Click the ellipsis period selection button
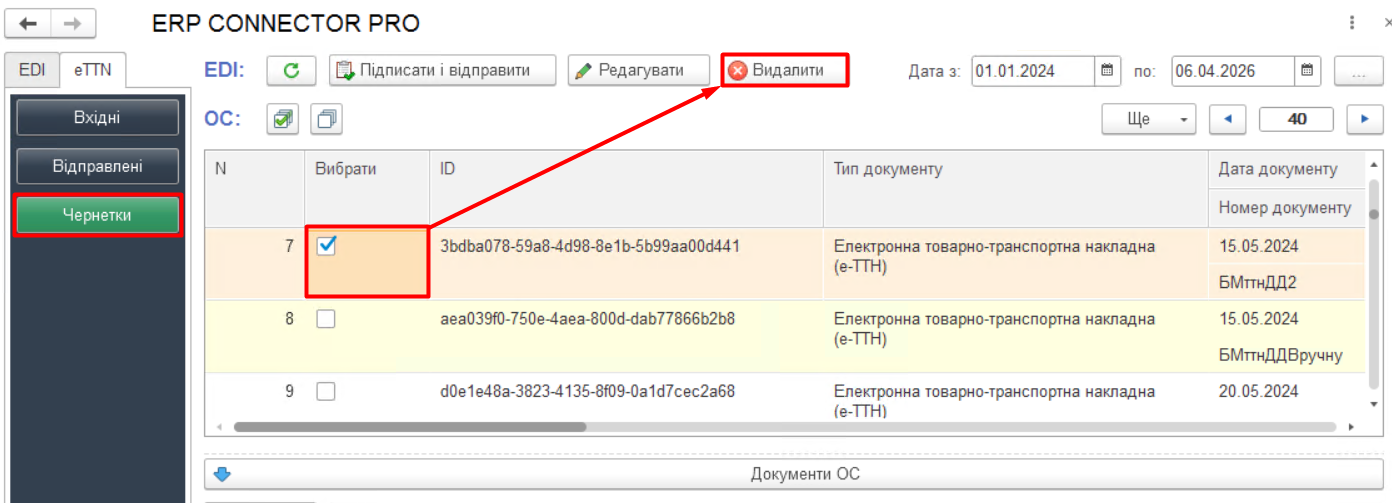Viewport: 1392px width, 503px height. (1358, 71)
